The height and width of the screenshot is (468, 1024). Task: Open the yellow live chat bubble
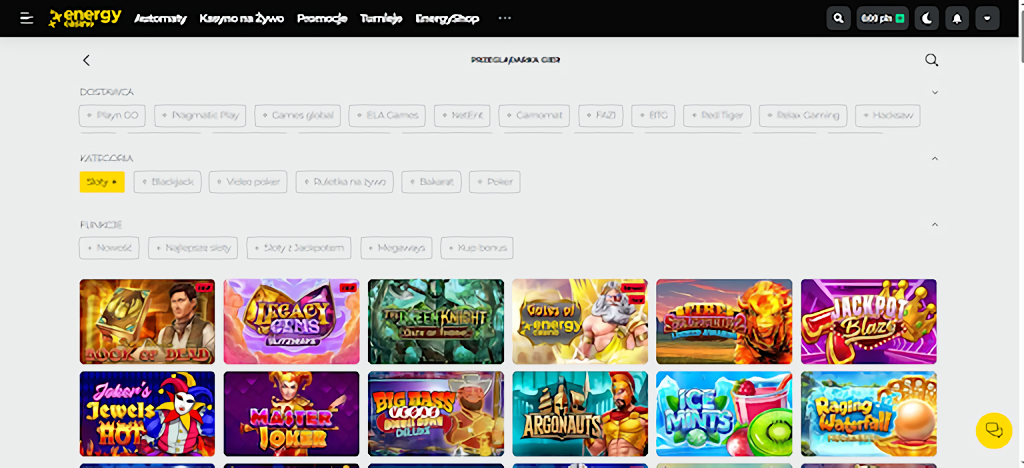994,430
